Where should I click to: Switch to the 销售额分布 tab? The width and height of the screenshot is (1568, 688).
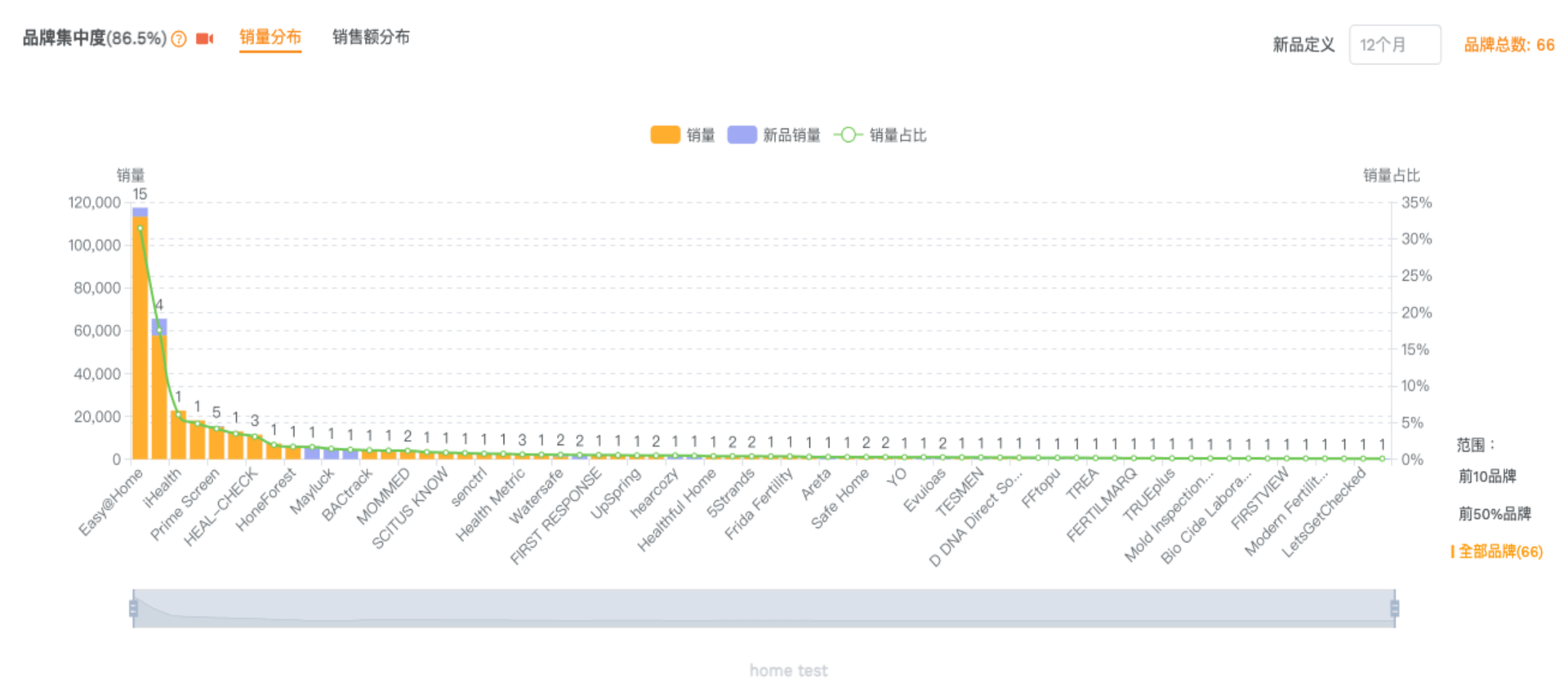point(371,38)
